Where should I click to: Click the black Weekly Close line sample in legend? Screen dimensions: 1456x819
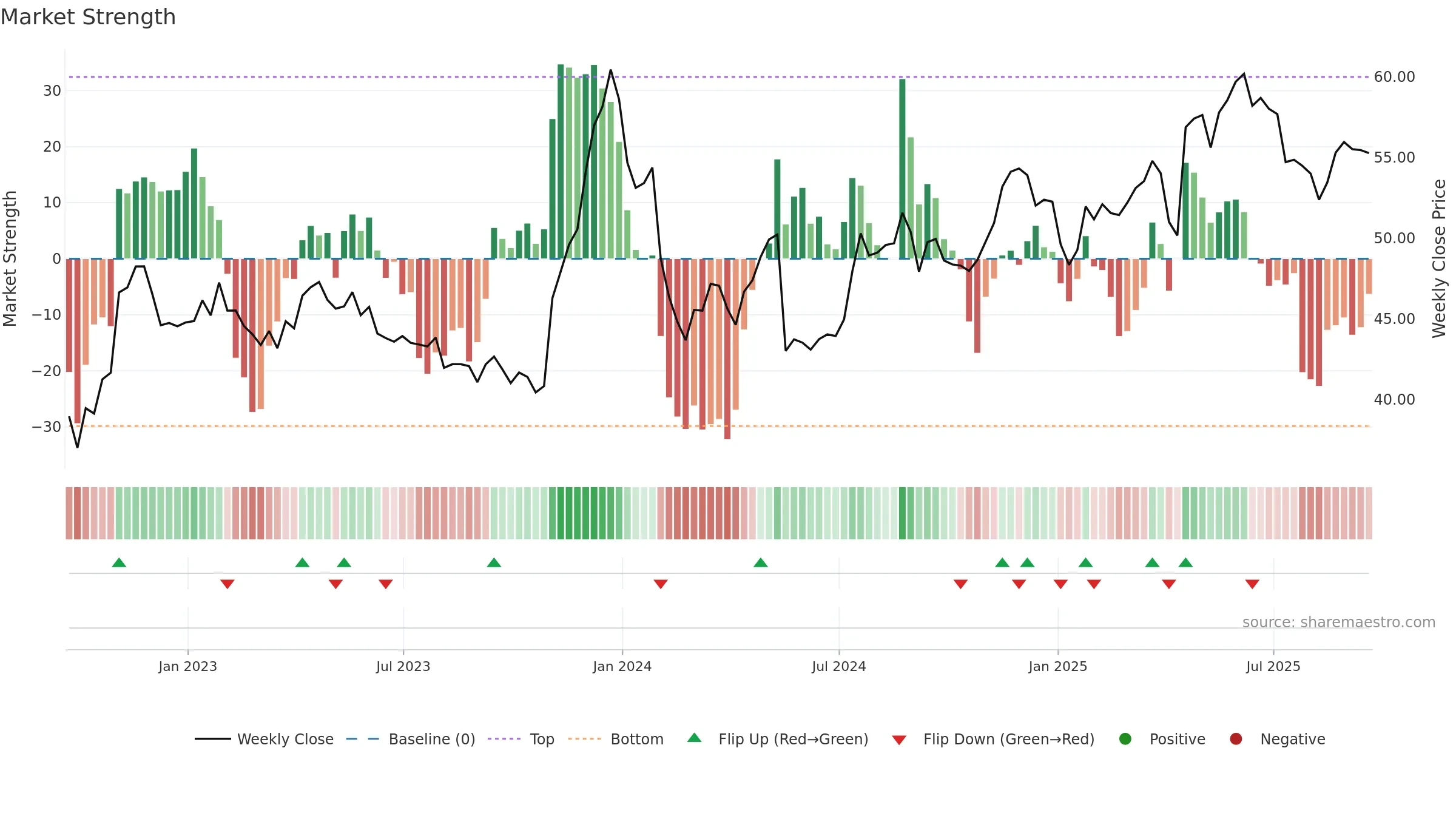point(212,739)
